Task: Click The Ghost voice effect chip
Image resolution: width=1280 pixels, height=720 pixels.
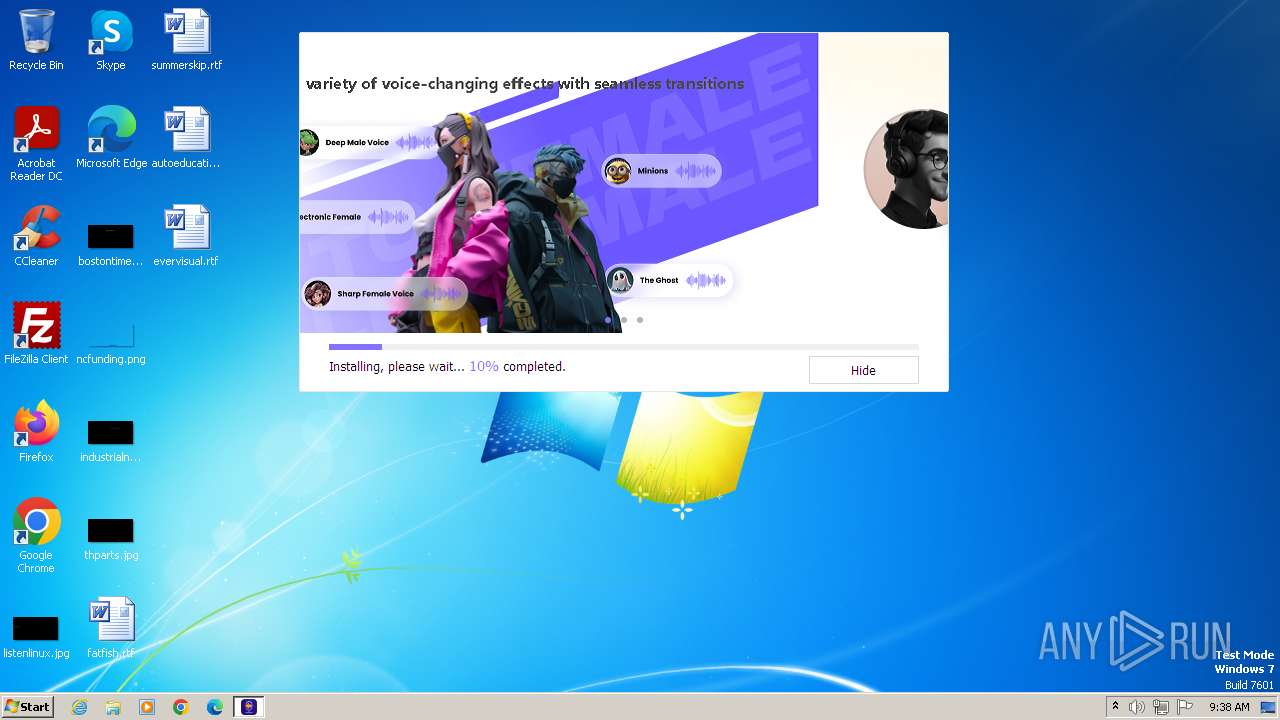Action: [668, 280]
